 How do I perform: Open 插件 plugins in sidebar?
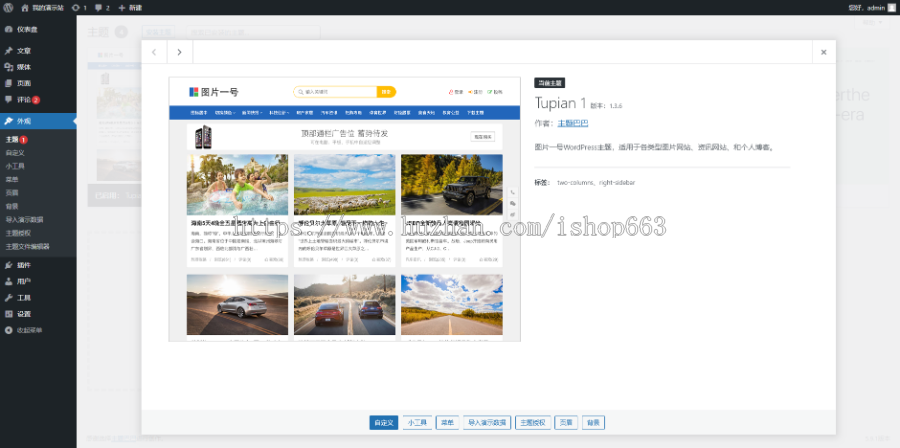click(x=38, y=265)
